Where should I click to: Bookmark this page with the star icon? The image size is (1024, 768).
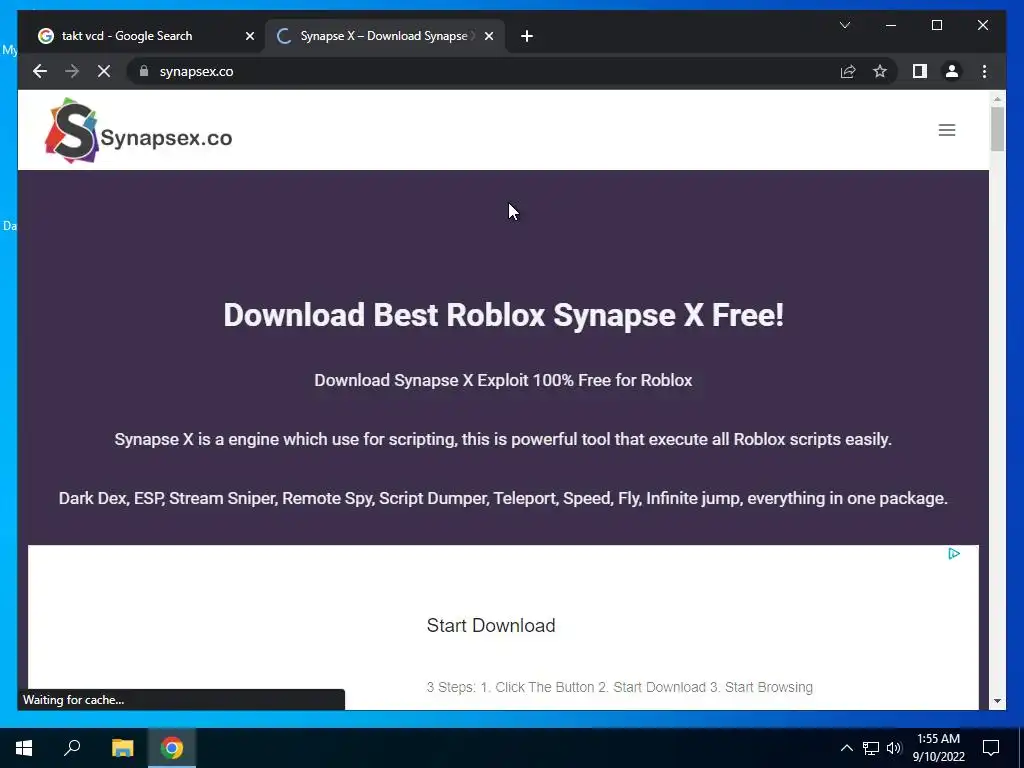coord(880,71)
